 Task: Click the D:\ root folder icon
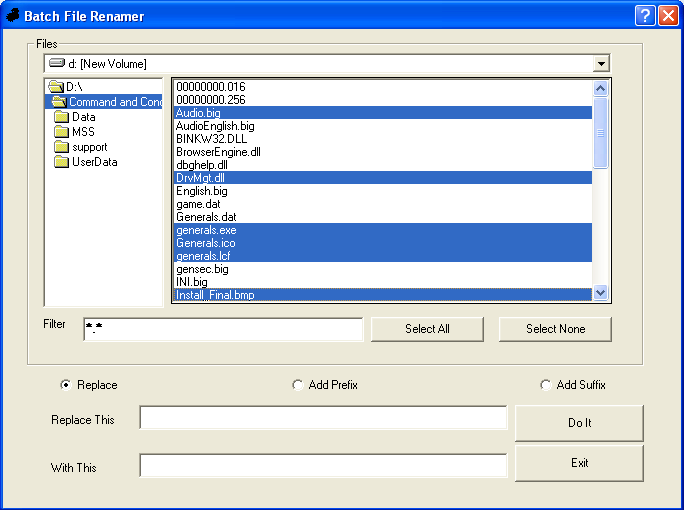56,87
